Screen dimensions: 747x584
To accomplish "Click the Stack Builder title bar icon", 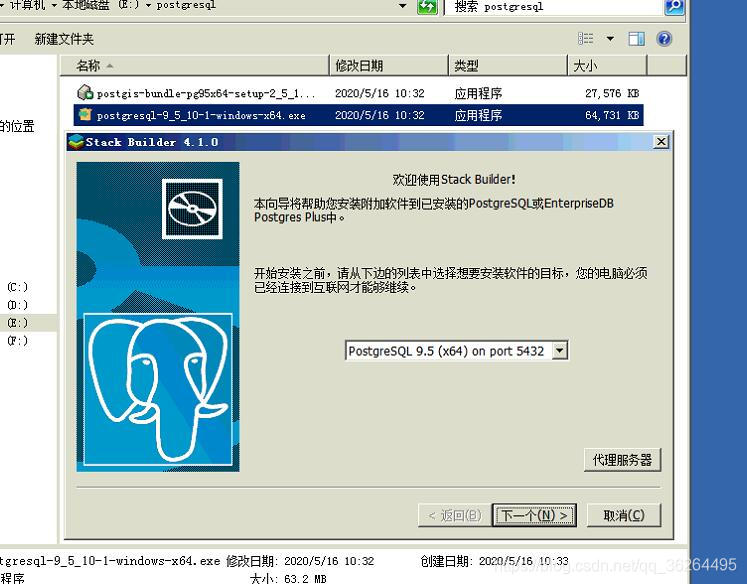I will 76,142.
